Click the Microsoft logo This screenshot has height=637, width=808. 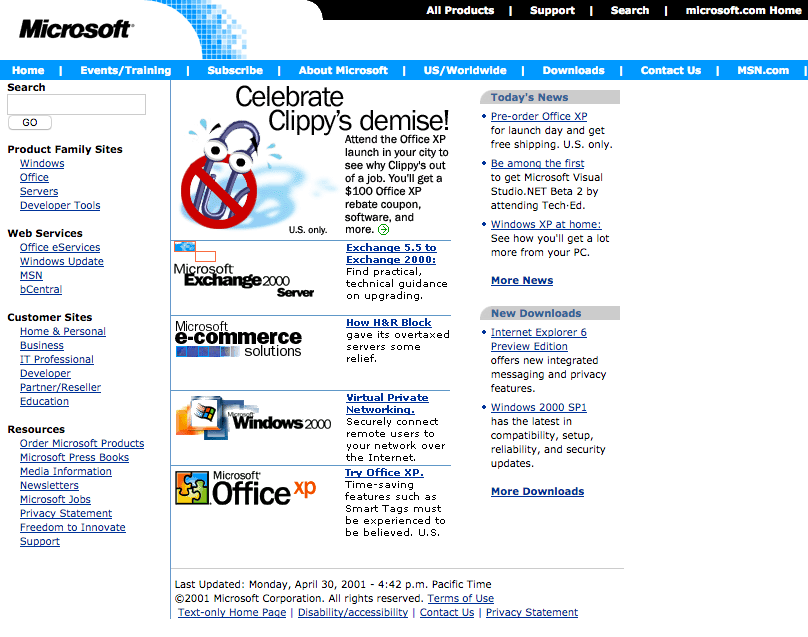tap(75, 28)
